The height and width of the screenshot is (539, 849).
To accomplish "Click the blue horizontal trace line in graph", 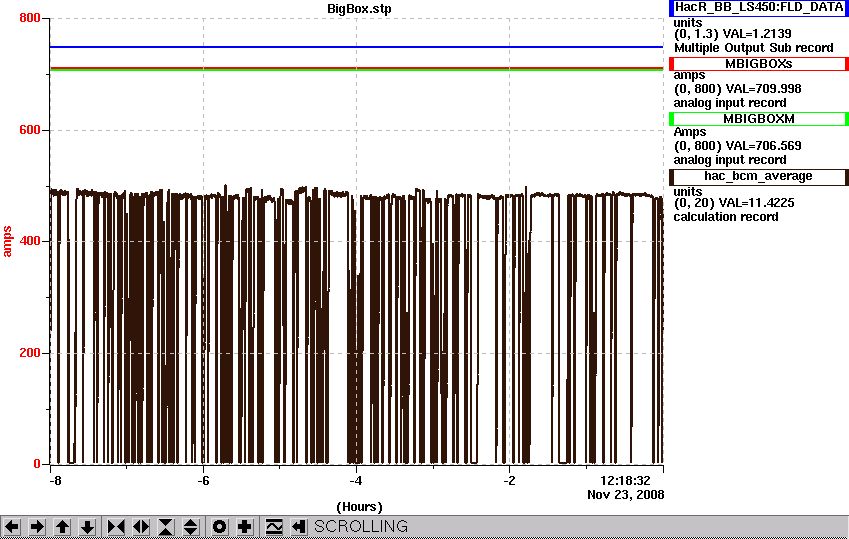I will coord(356,47).
